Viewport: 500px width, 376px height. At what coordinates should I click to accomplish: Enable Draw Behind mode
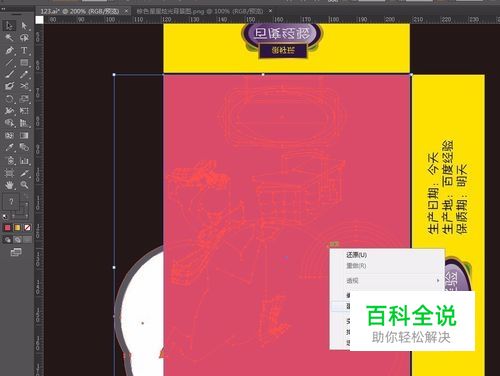point(17,240)
